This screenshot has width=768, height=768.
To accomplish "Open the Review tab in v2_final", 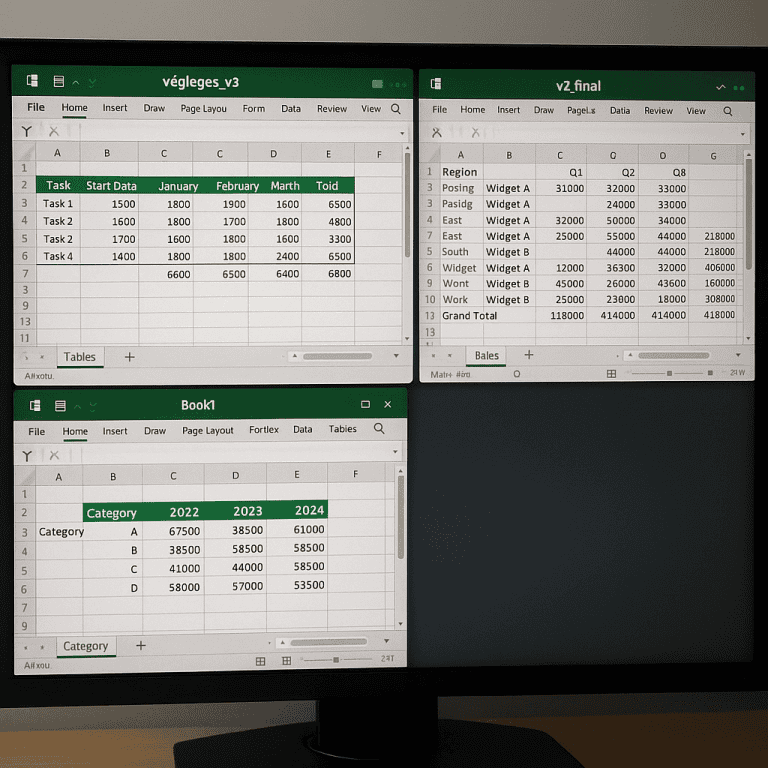I will pyautogui.click(x=658, y=111).
